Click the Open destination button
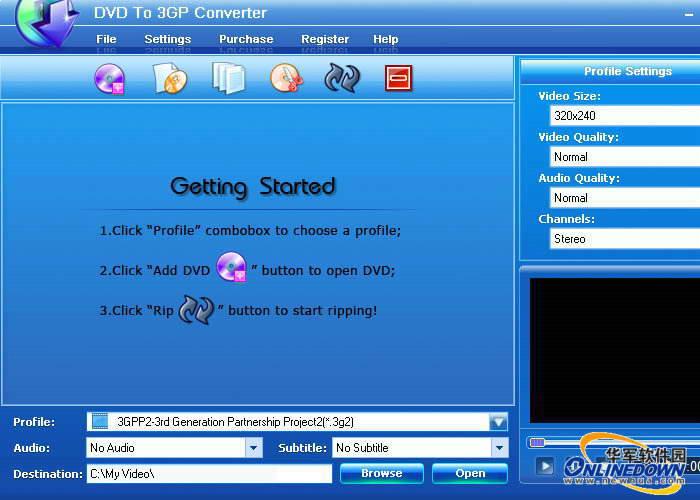The image size is (700, 500). coord(470,473)
